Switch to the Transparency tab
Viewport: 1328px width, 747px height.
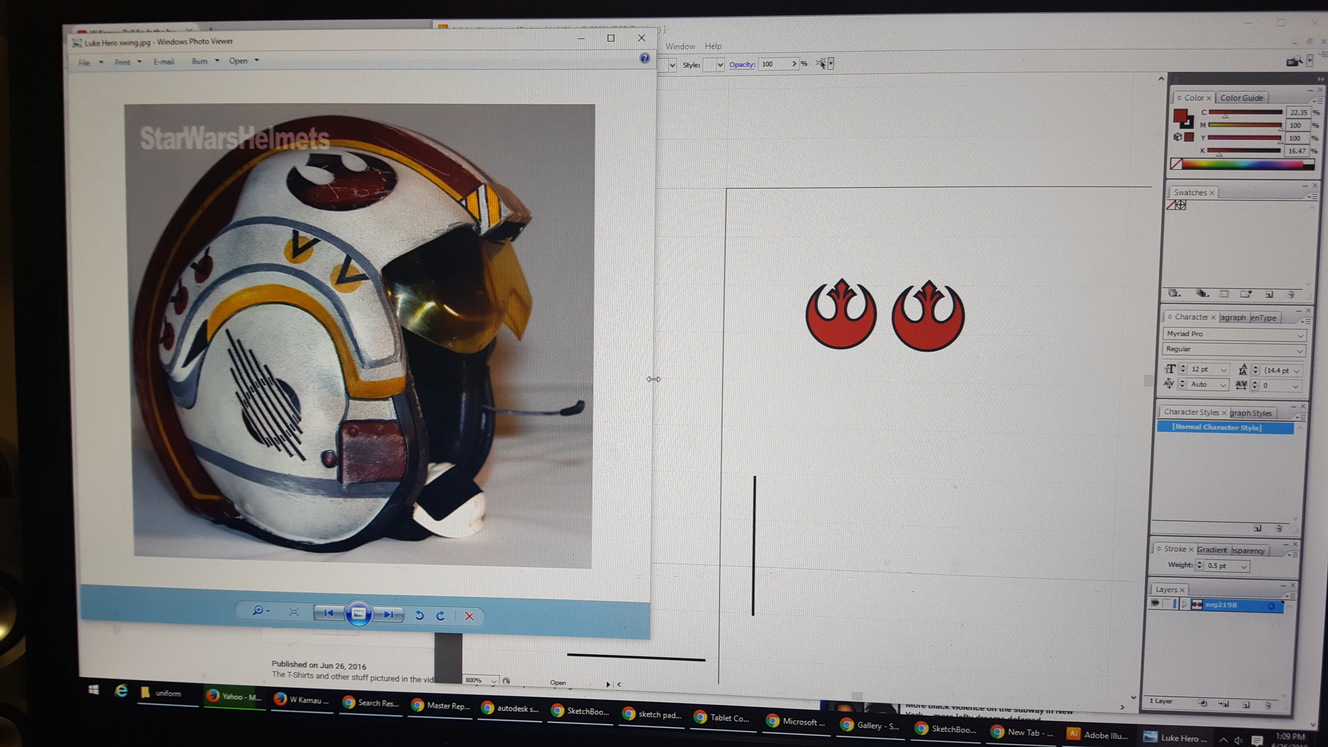1248,551
